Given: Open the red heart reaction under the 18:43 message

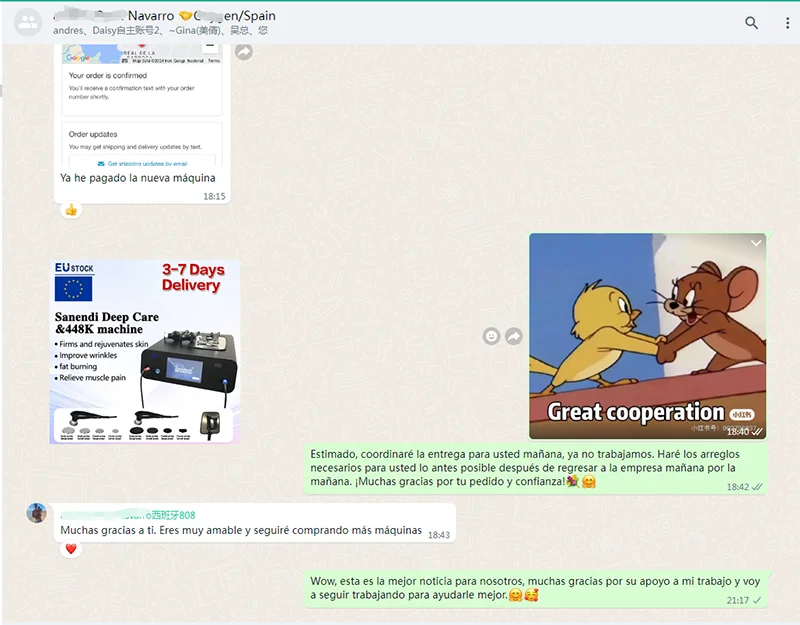Looking at the screenshot, I should 71,549.
